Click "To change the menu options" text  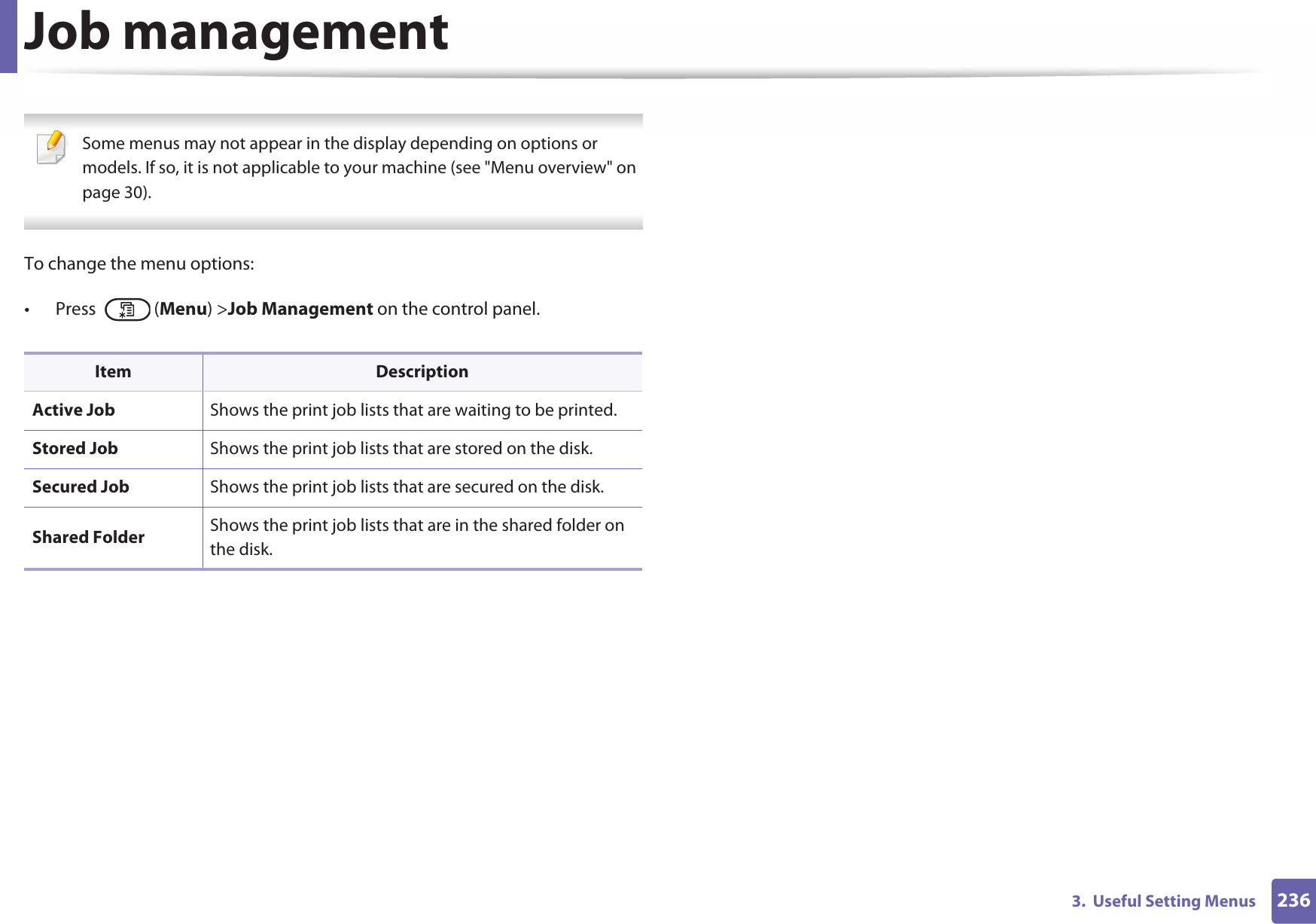tap(139, 264)
